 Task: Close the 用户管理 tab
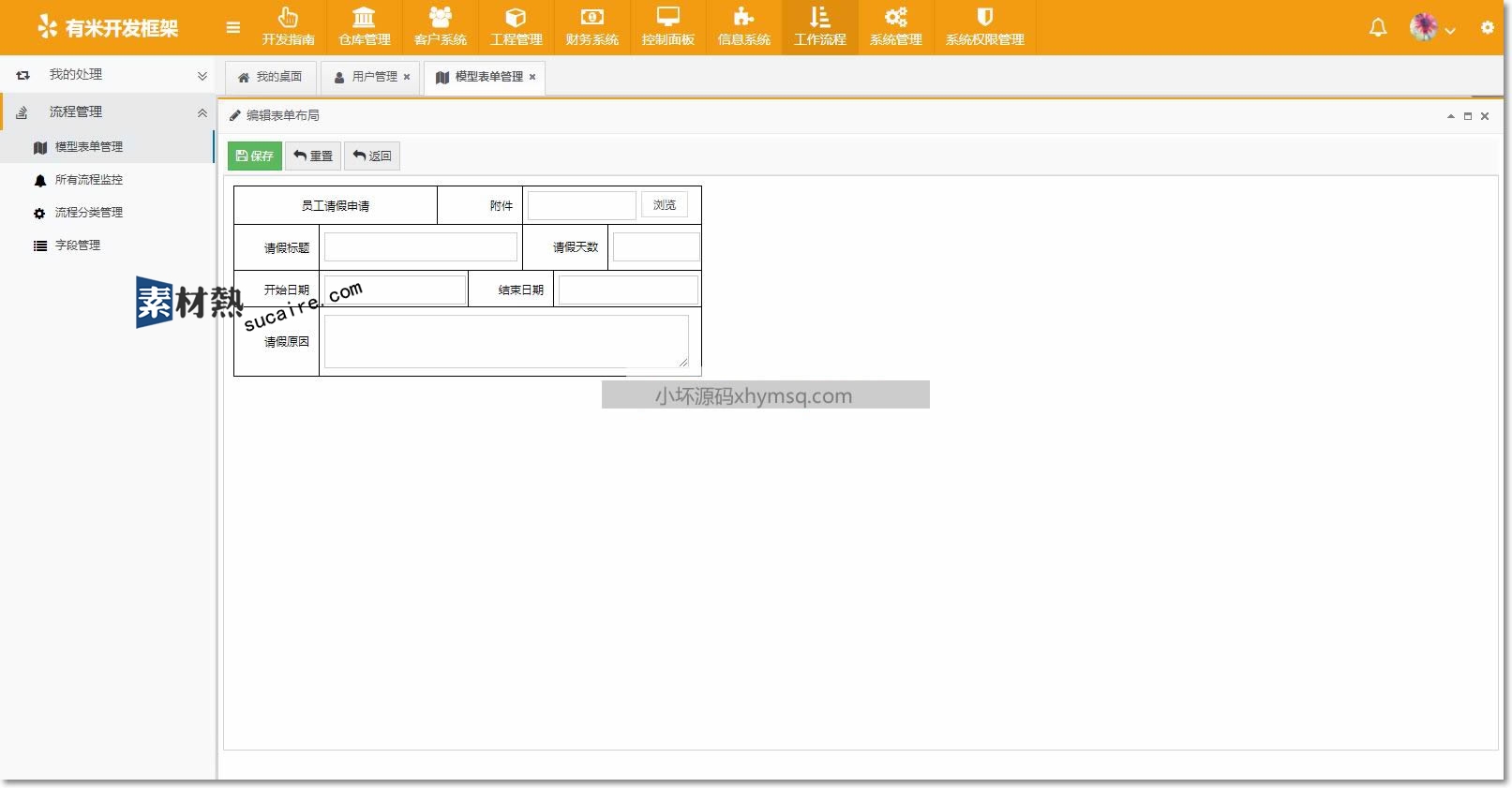[407, 77]
